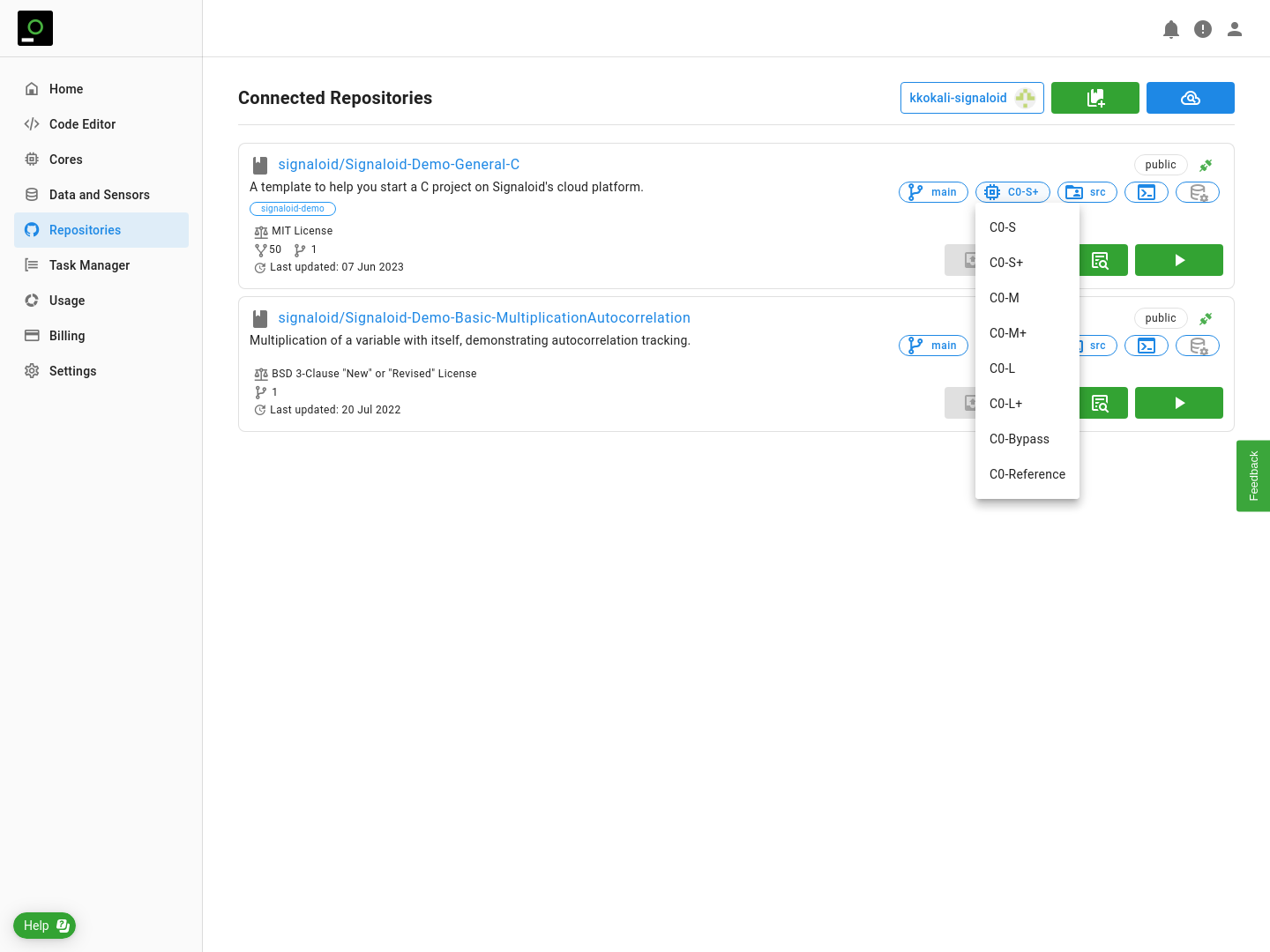Viewport: 1270px width, 952px height.
Task: Click the blue cloud view button
Action: pyautogui.click(x=1190, y=98)
